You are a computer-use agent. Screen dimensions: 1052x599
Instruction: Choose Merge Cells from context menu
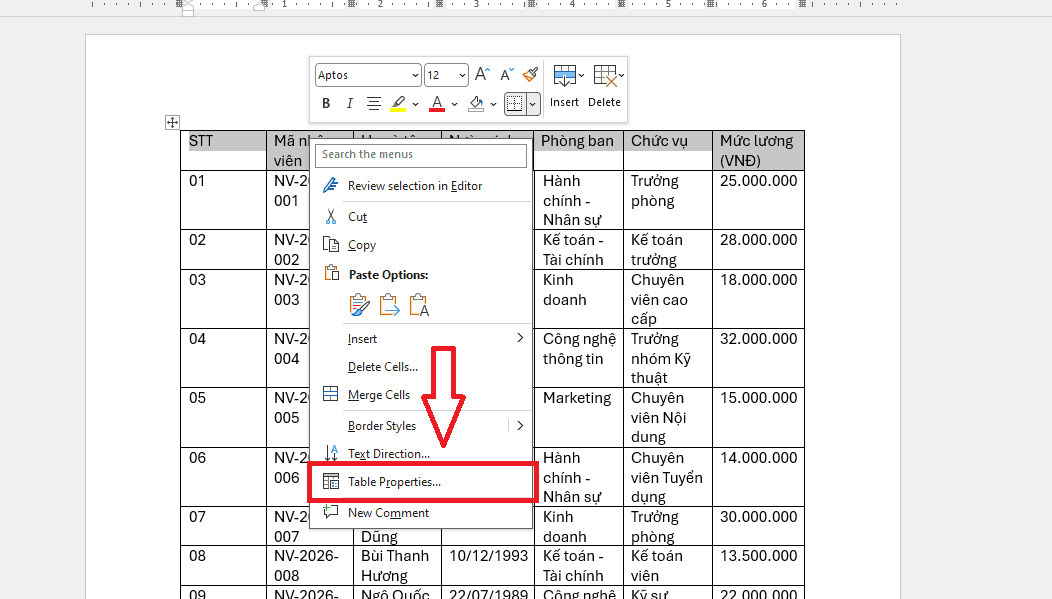[421, 395]
